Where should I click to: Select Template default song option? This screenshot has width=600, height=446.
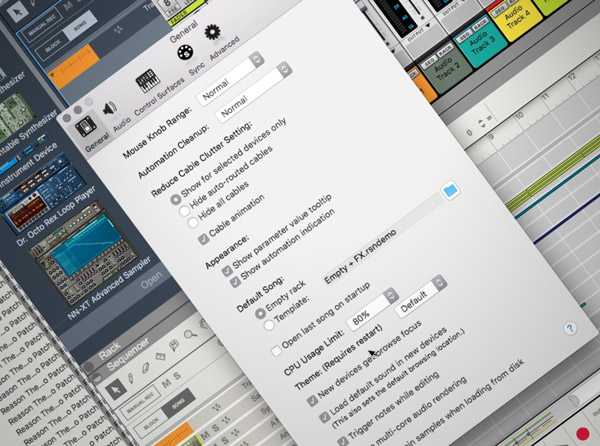(269, 325)
